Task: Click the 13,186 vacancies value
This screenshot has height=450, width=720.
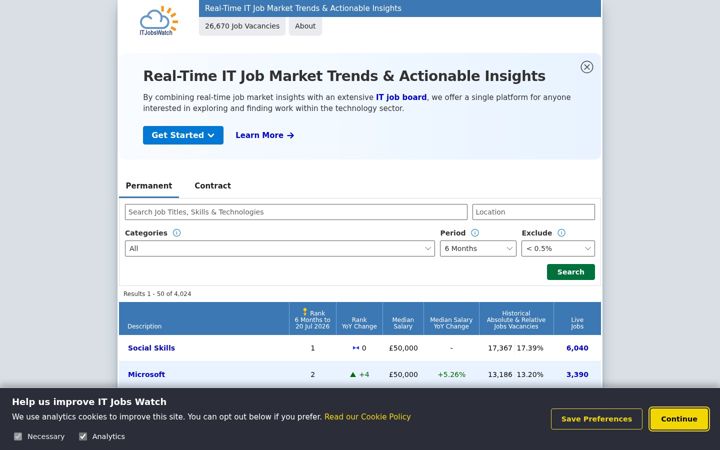Action: (500, 375)
